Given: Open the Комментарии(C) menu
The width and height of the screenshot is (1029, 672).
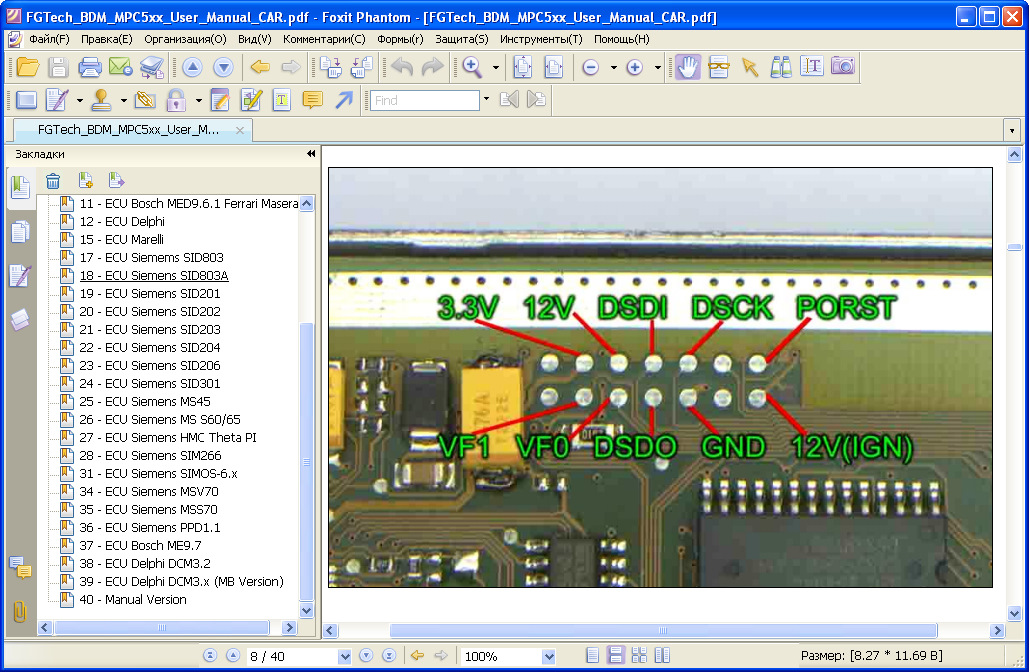Looking at the screenshot, I should [324, 39].
